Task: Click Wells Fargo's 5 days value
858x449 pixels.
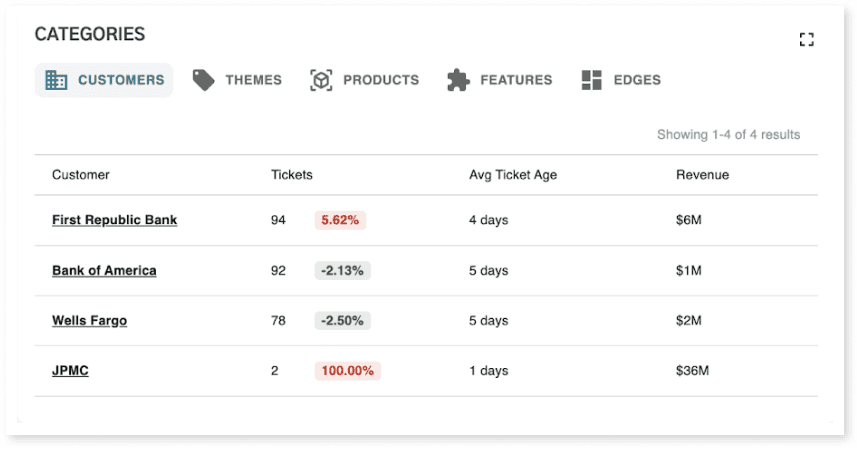Action: click(x=488, y=320)
